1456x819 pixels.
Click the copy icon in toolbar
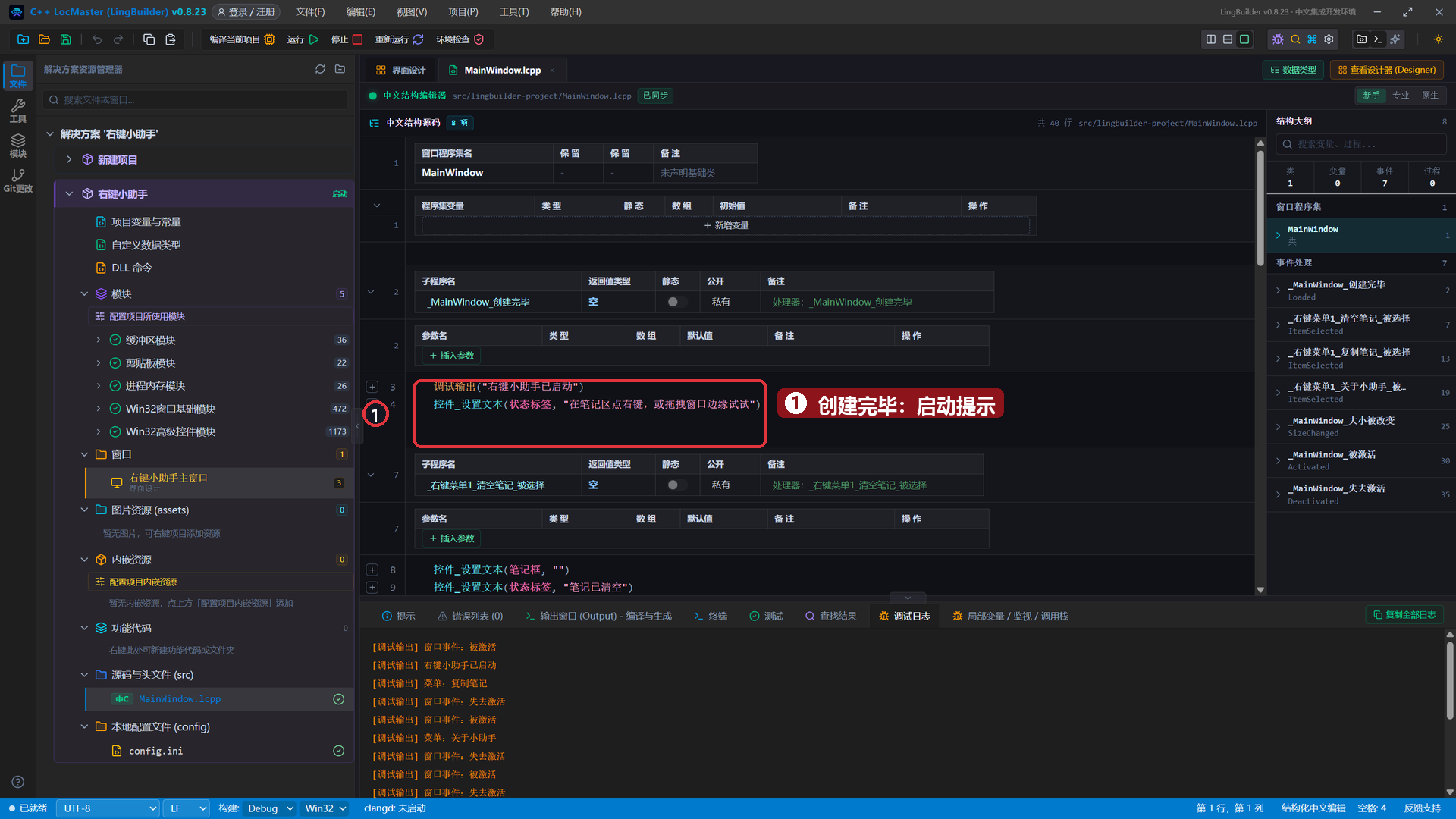point(149,39)
